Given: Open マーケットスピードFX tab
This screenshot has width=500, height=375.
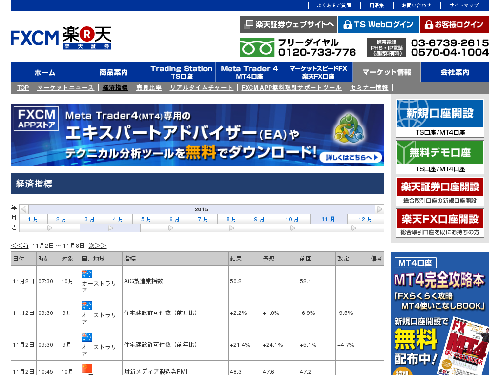Looking at the screenshot, I should [x=318, y=72].
